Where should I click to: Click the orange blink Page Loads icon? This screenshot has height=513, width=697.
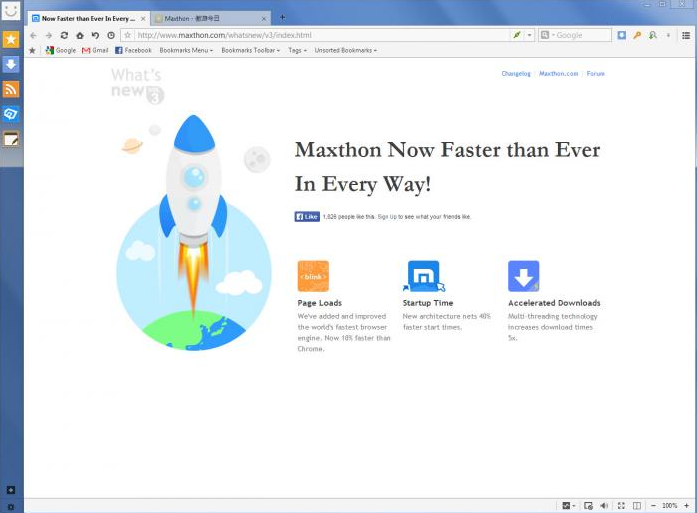pyautogui.click(x=313, y=276)
